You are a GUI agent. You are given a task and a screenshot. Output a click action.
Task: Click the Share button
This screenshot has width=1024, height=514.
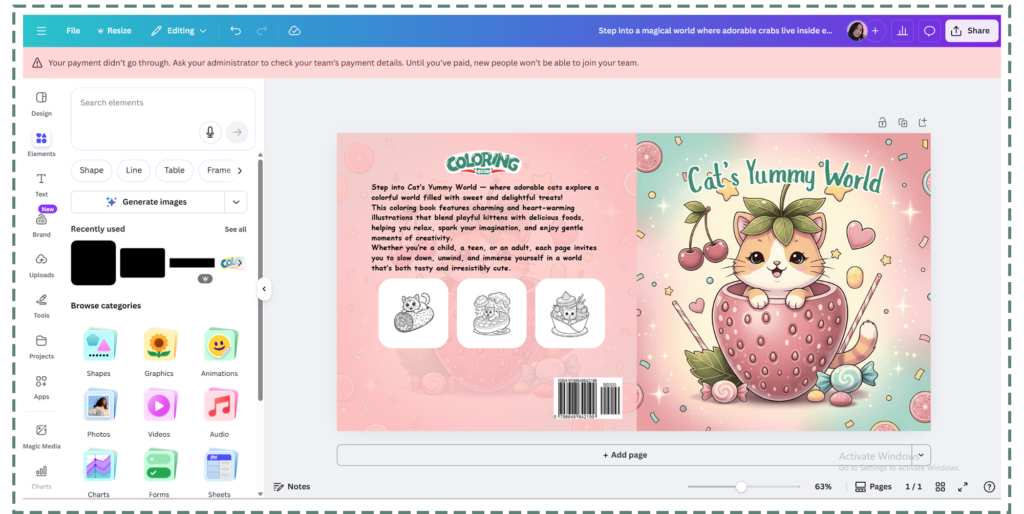[970, 31]
